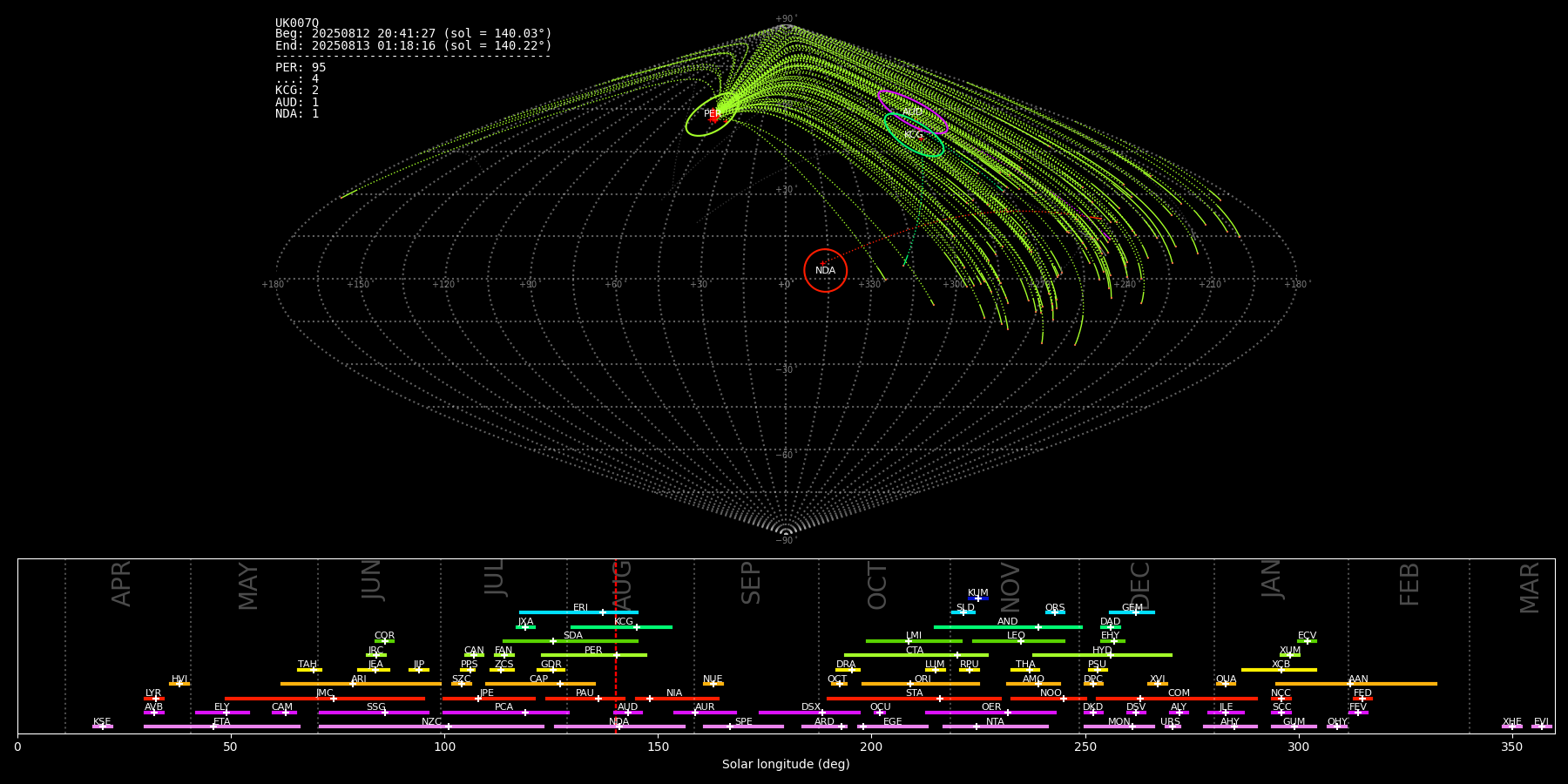Click the PER shower bar in the timeline
Image resolution: width=1568 pixels, height=784 pixels.
[594, 655]
